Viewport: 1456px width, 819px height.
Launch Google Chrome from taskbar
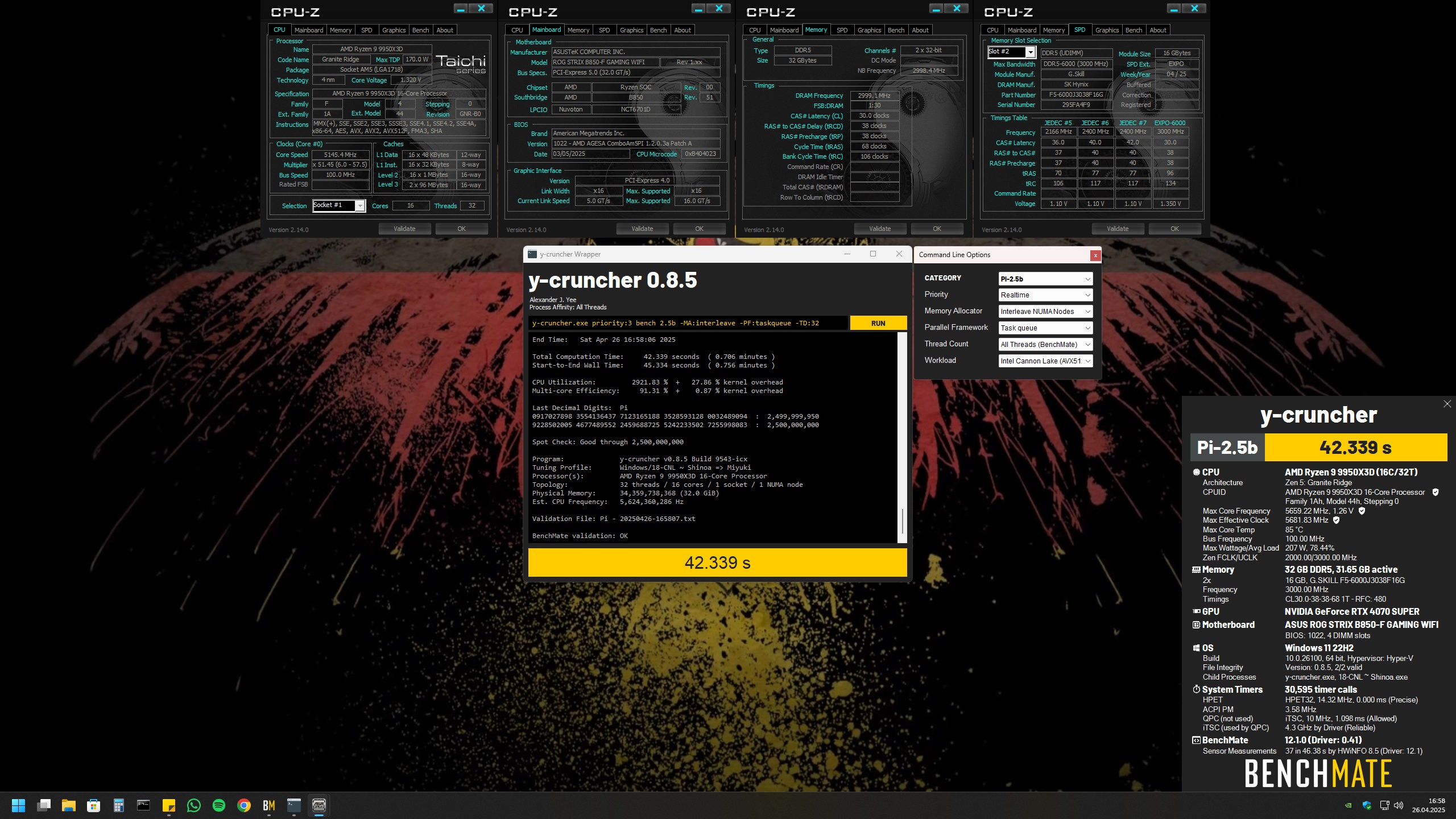[244, 805]
